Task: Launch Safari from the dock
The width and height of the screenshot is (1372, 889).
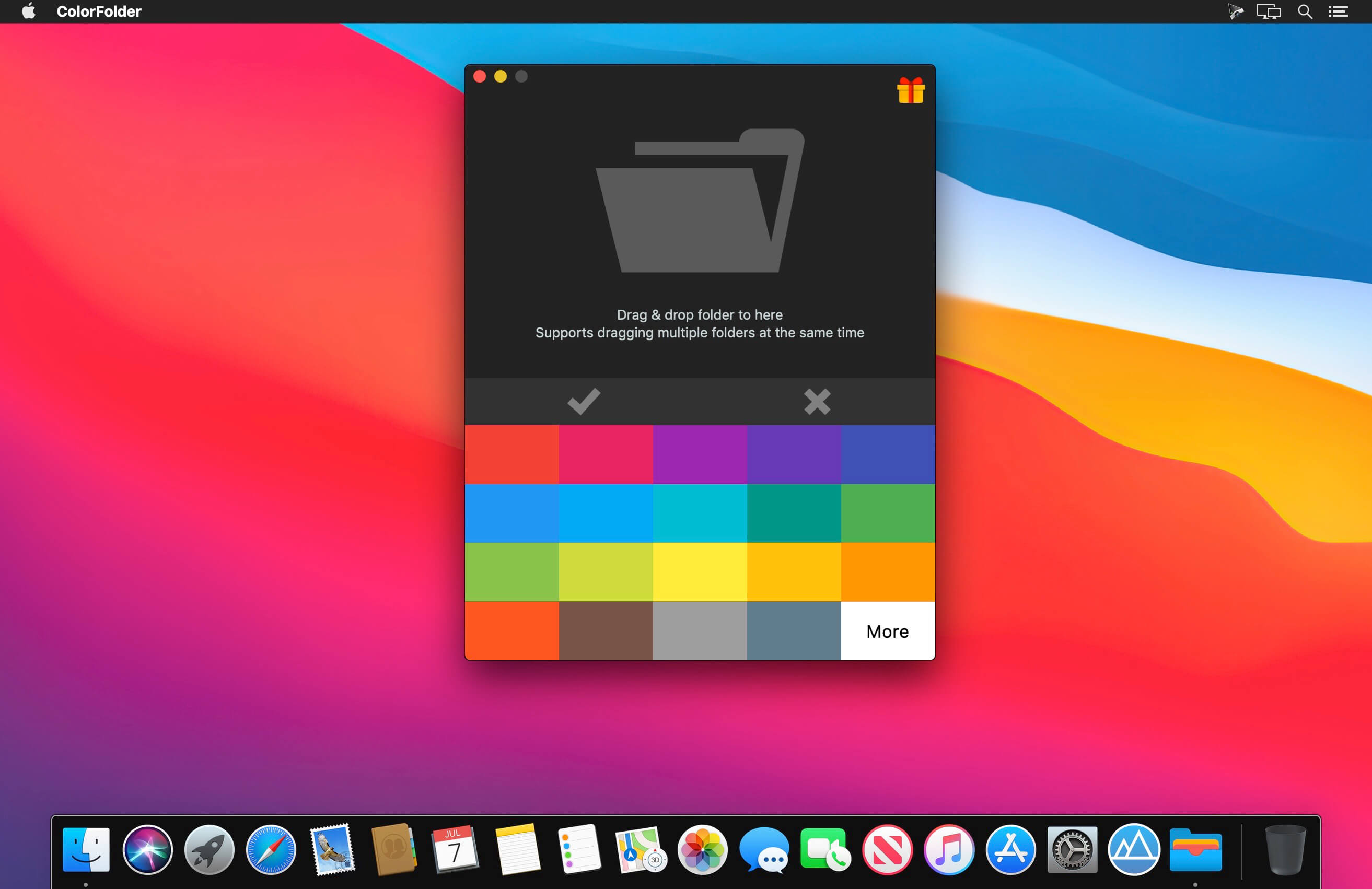Action: click(270, 850)
